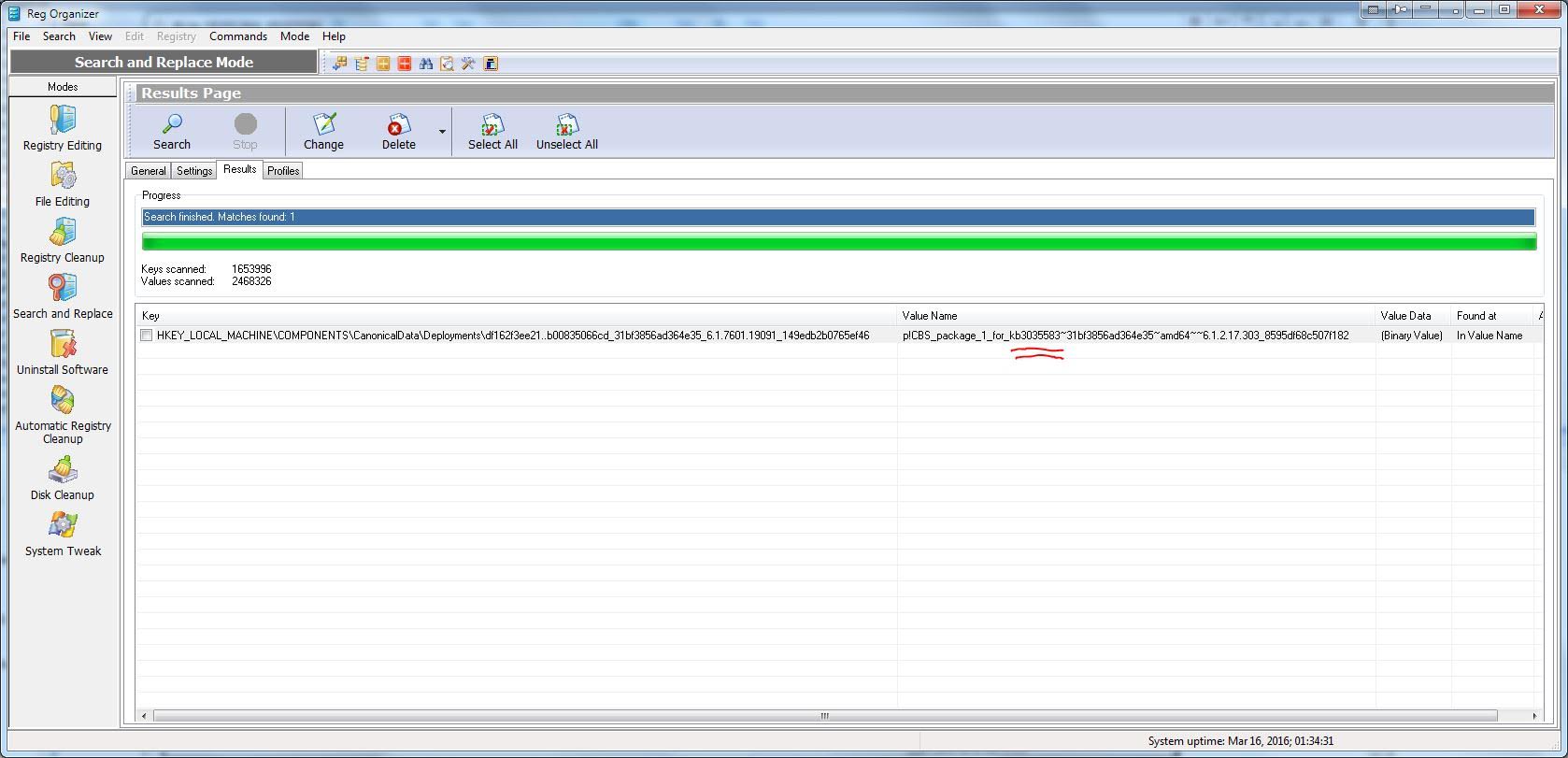Click Select All to check all results
Image resolution: width=1568 pixels, height=758 pixels.
(492, 132)
